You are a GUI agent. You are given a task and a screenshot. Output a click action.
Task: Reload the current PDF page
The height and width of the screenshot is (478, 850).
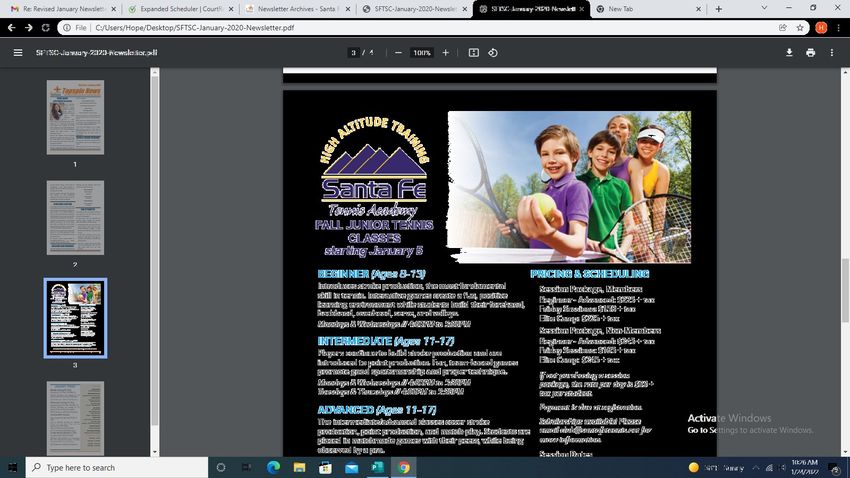pyautogui.click(x=46, y=28)
